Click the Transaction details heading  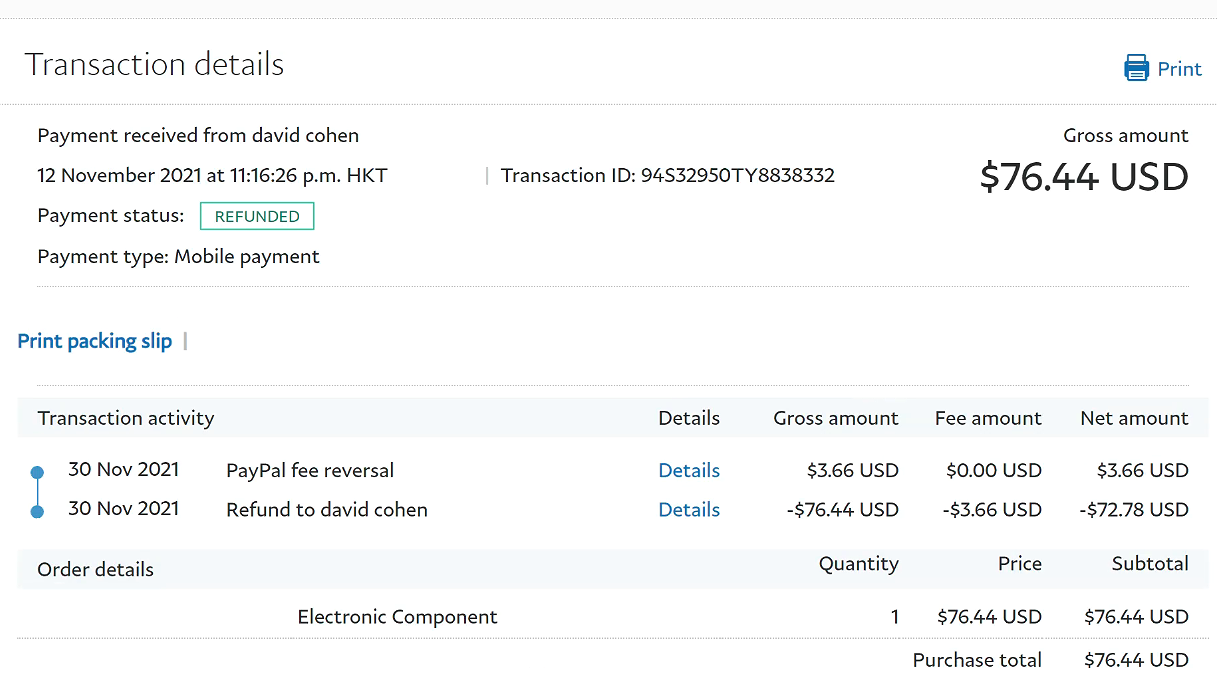tap(154, 65)
